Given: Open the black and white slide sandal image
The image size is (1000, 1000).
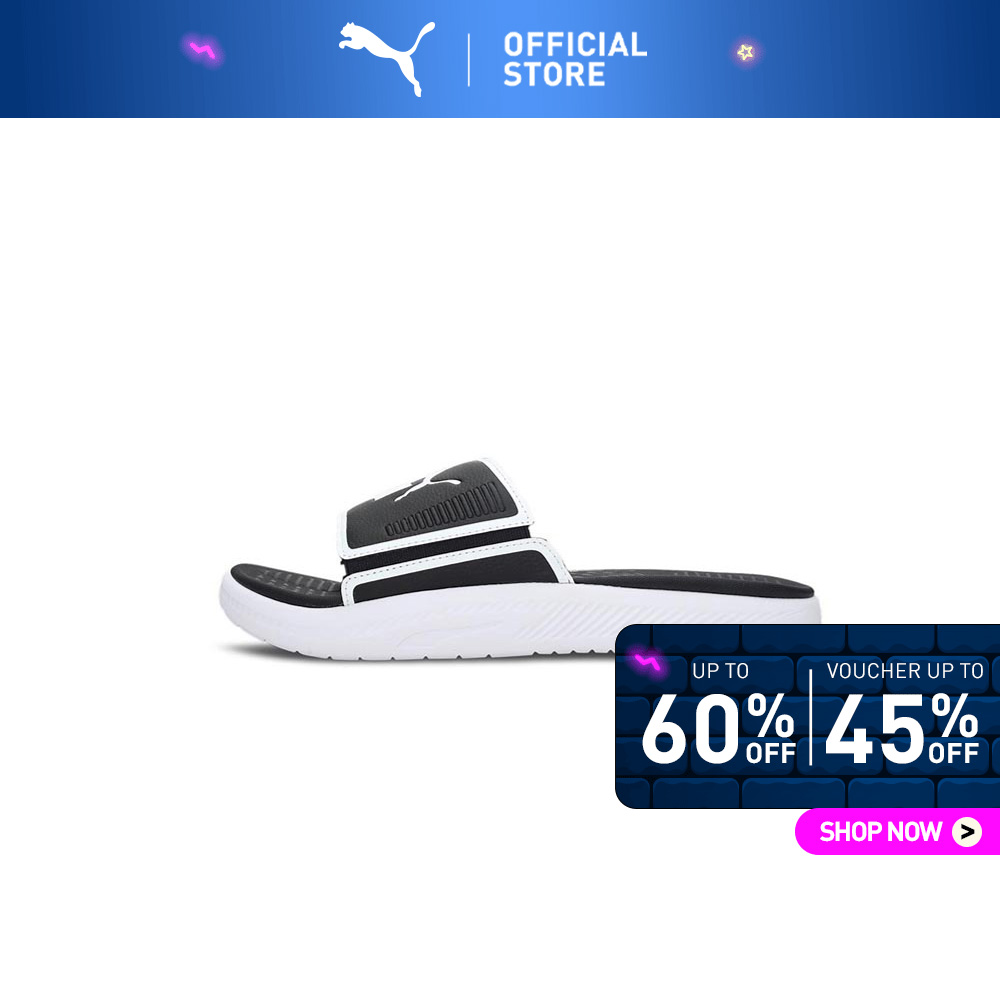Looking at the screenshot, I should point(519,560).
